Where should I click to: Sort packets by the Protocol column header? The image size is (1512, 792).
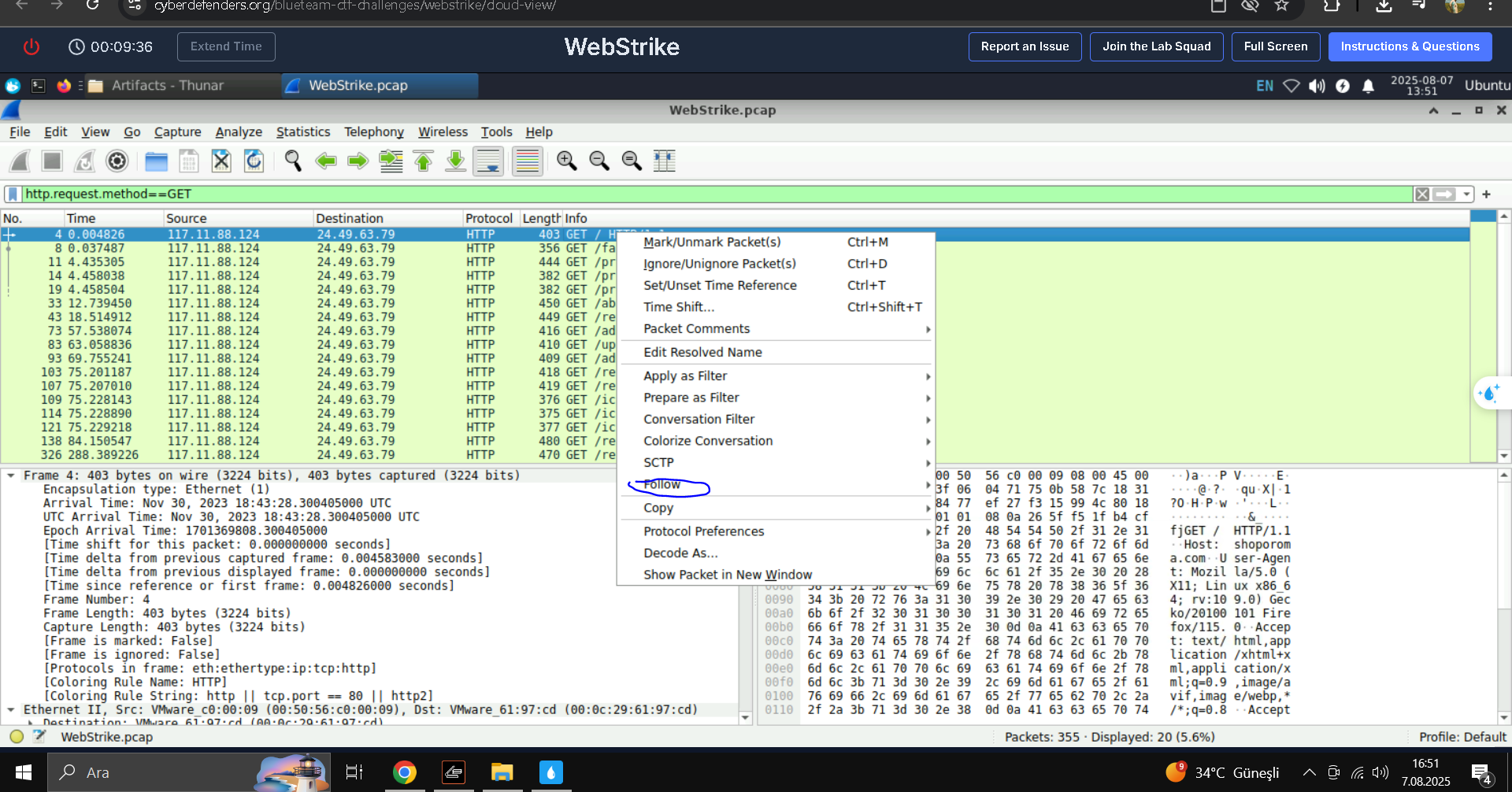tap(489, 219)
